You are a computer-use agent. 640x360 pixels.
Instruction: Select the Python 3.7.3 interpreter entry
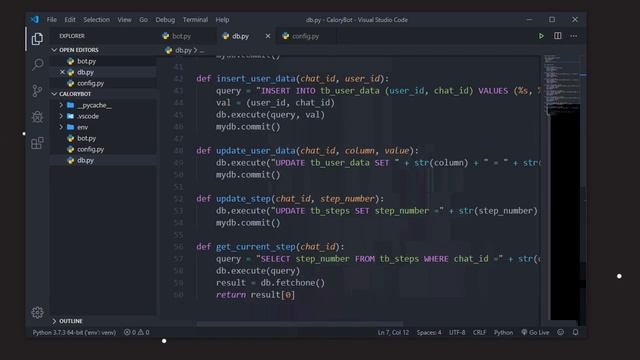point(74,332)
